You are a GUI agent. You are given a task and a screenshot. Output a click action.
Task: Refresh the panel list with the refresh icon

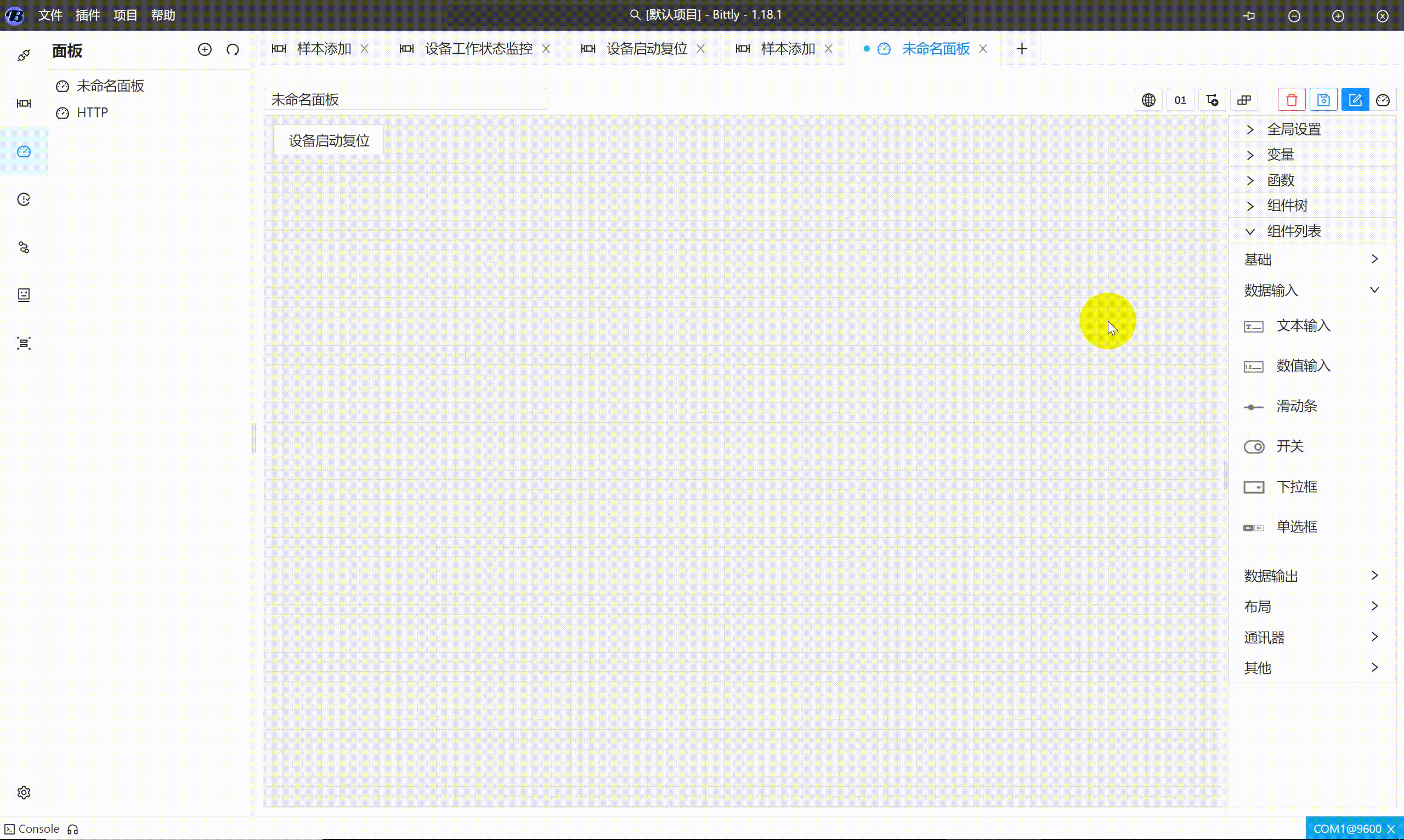tap(233, 49)
